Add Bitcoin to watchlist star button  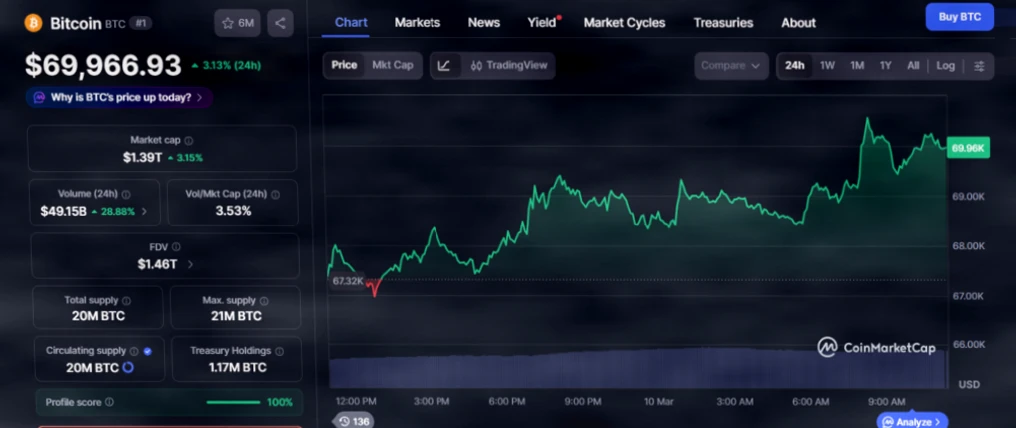tap(237, 23)
